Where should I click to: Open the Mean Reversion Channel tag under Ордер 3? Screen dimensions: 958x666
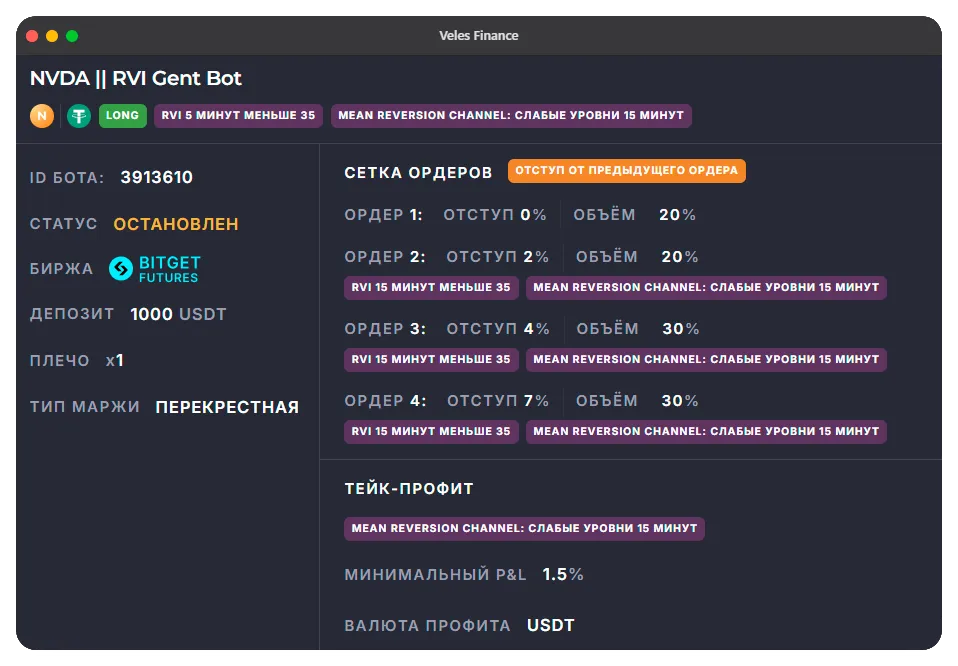tap(706, 360)
